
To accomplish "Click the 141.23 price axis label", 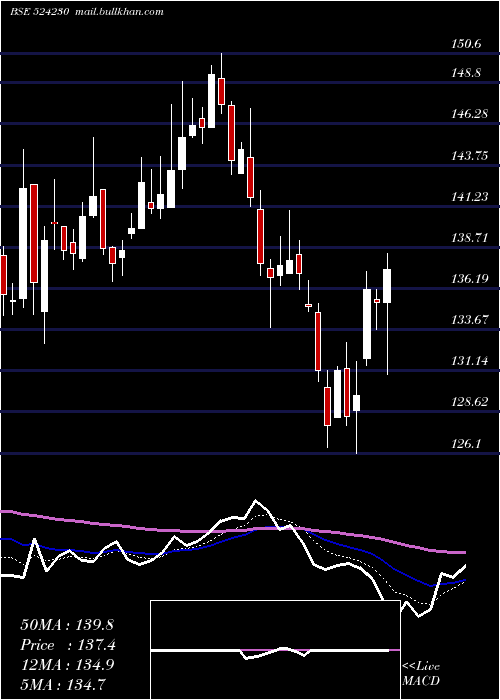I will [x=469, y=196].
